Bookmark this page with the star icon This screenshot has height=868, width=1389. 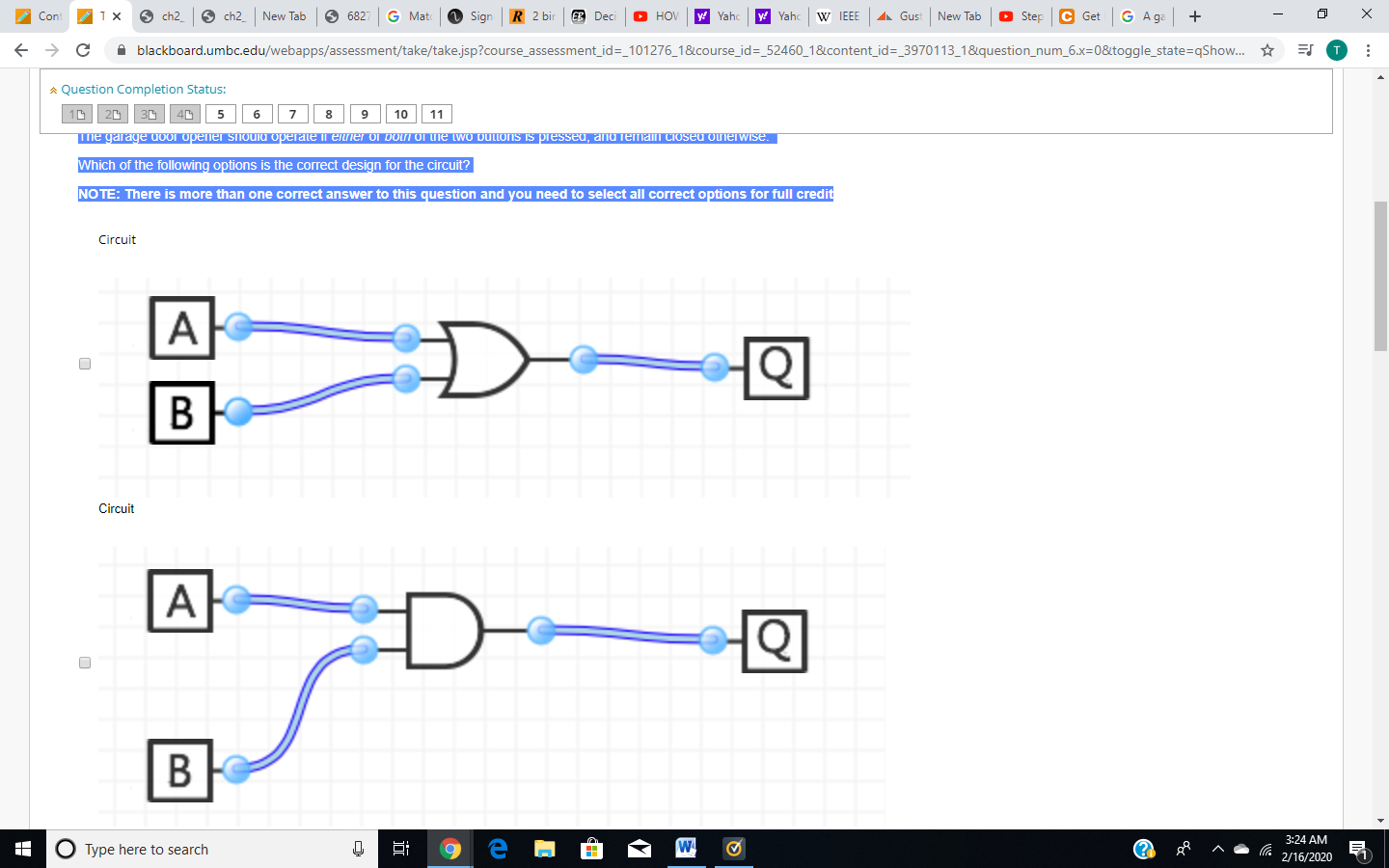coord(1267,50)
